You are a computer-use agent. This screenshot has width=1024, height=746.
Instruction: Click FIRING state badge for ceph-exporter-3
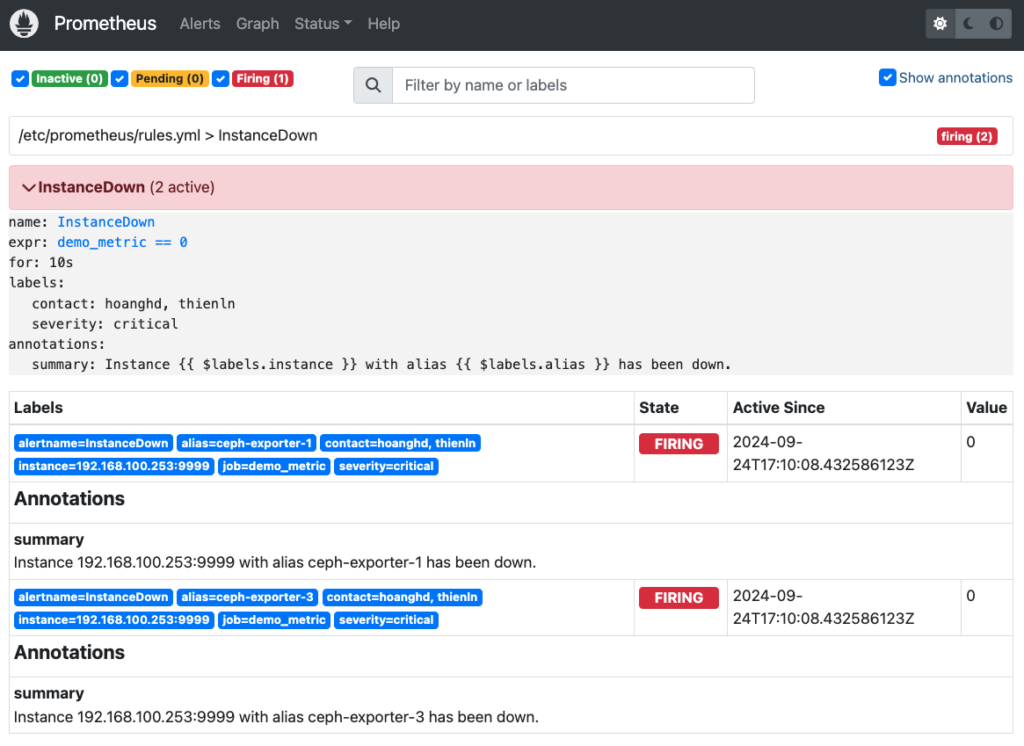(x=679, y=598)
